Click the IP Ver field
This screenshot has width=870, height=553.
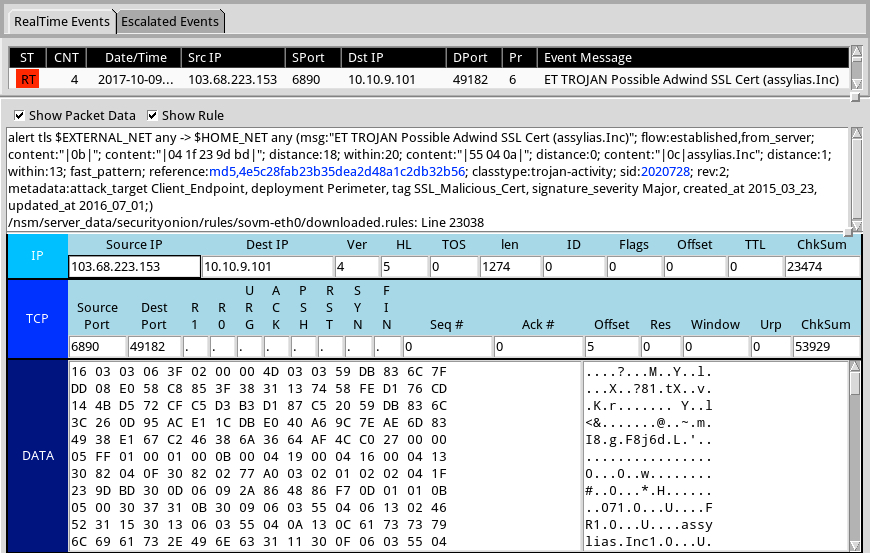[x=357, y=267]
